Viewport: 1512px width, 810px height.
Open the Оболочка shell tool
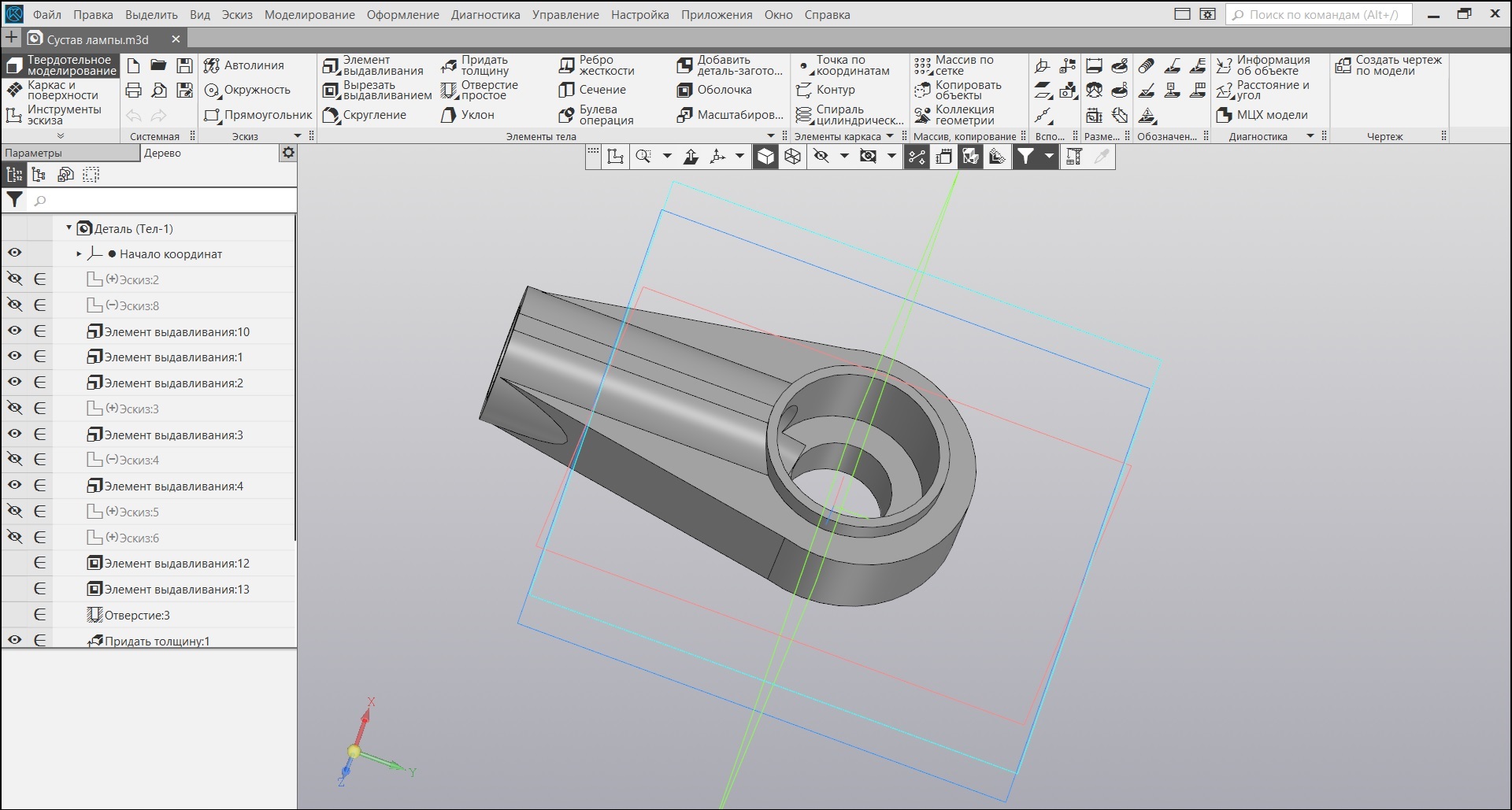click(x=714, y=90)
